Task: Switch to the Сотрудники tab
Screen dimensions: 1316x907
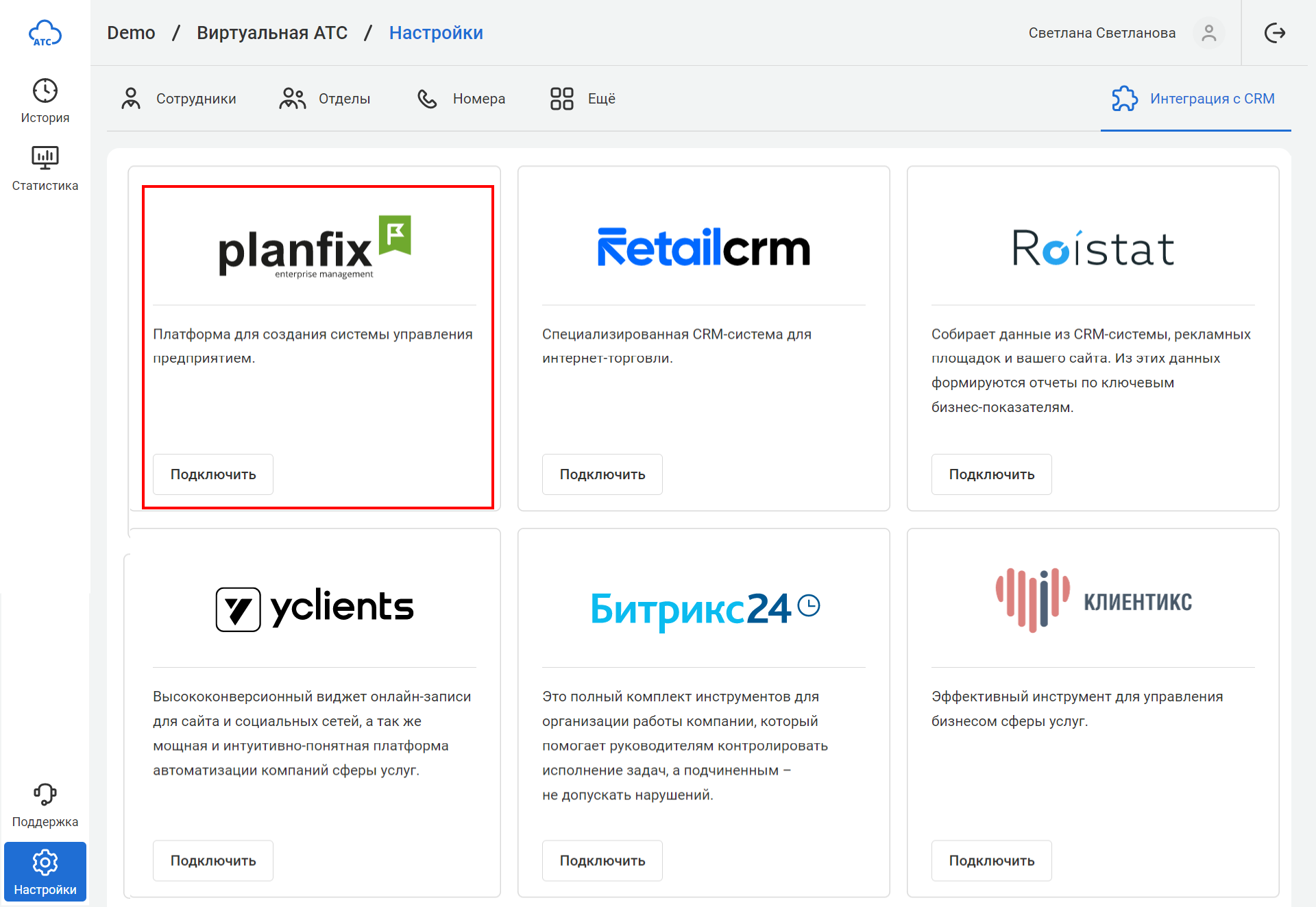Action: [x=180, y=99]
